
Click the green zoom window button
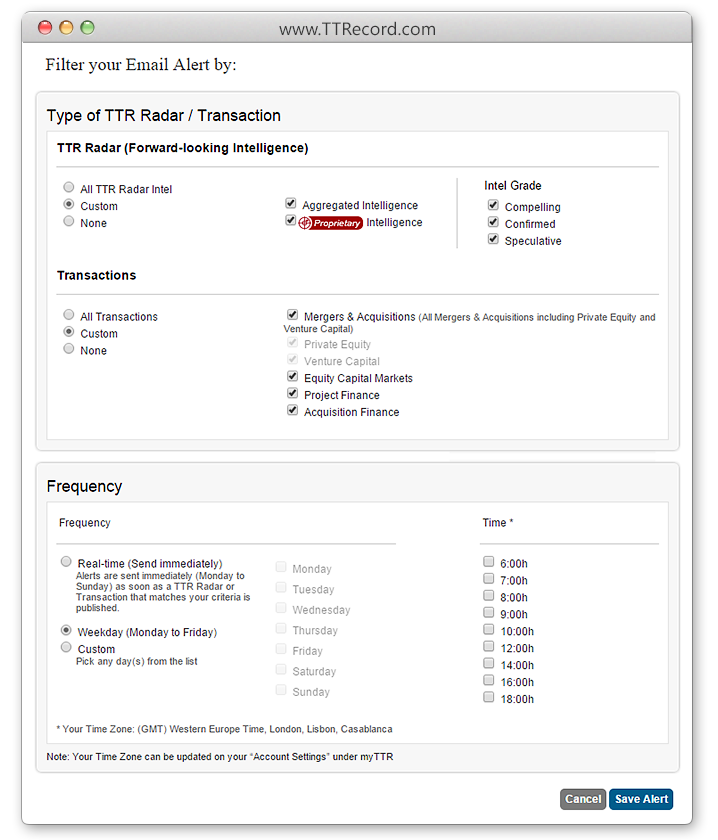pyautogui.click(x=87, y=27)
